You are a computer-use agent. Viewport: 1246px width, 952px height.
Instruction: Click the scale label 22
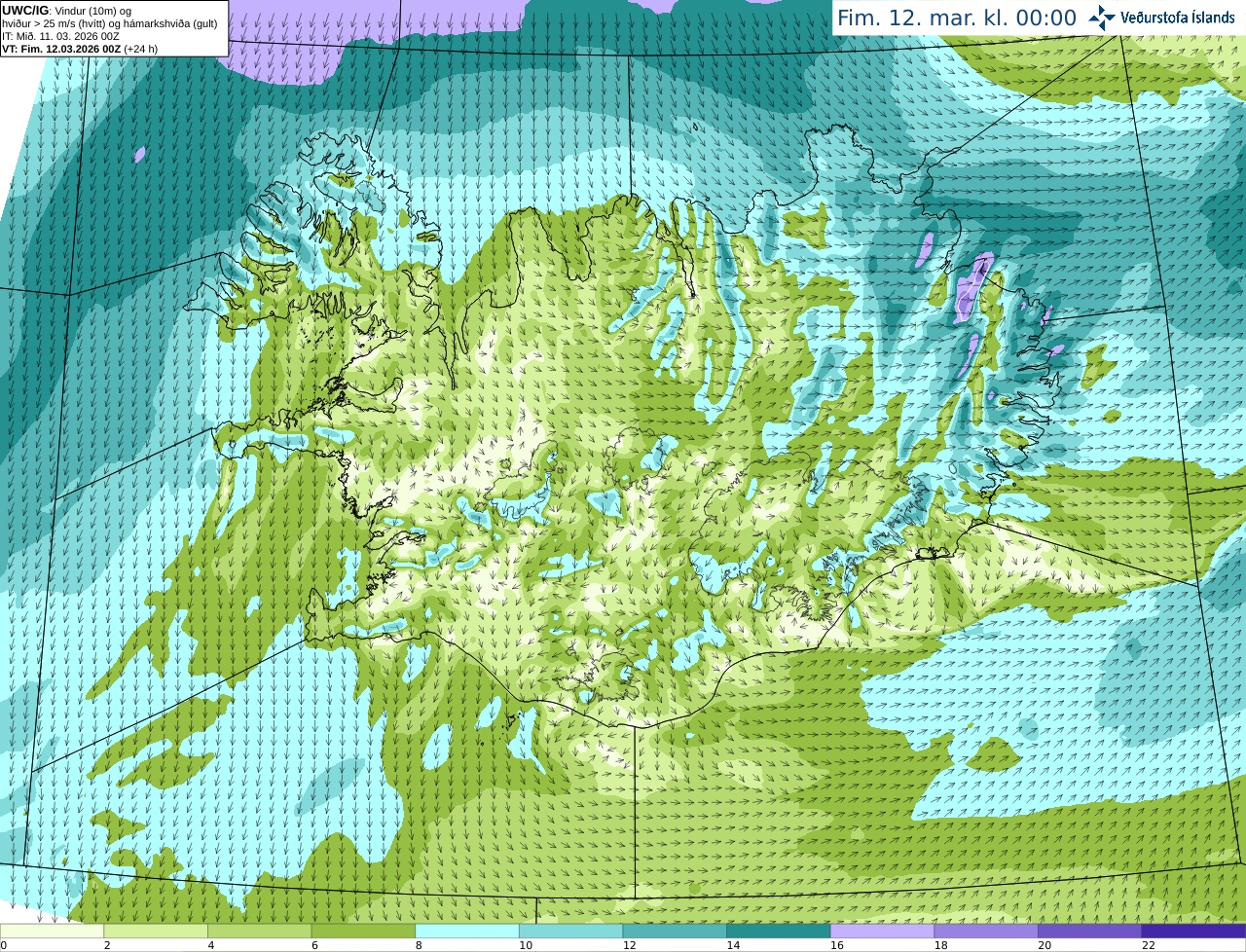click(1149, 945)
